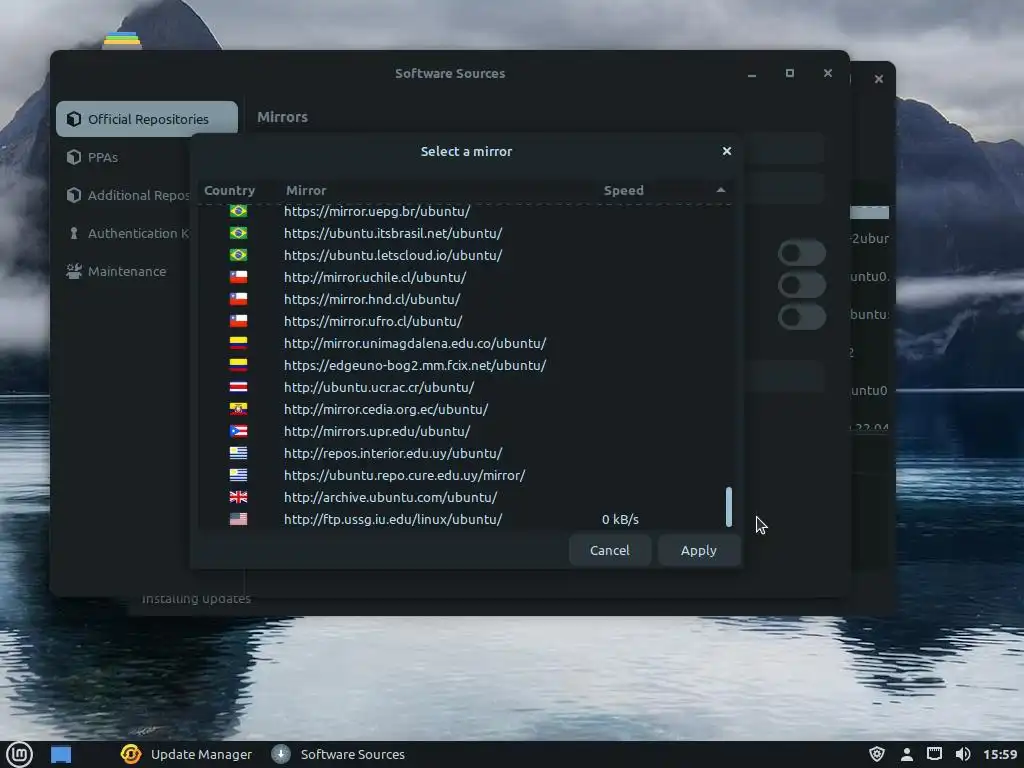Select mirror http://mirror.cedia.org.ec/ubuntu/

pos(386,409)
